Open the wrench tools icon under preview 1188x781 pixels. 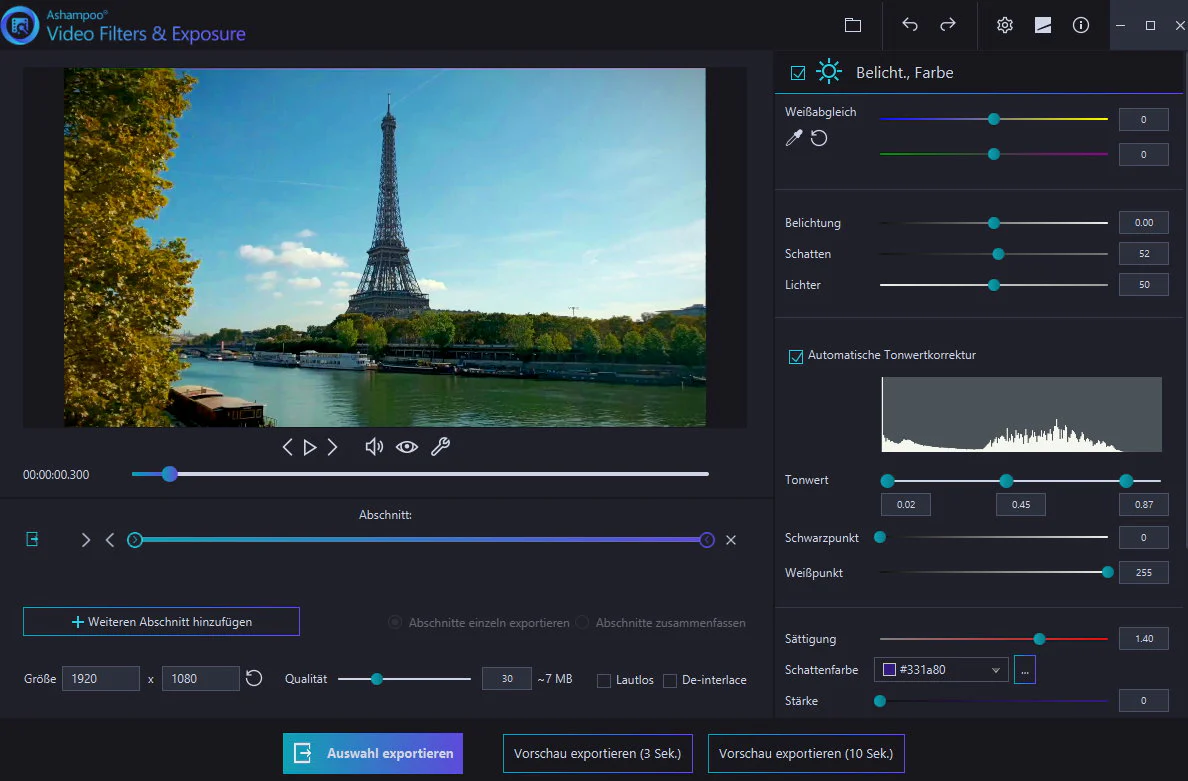440,447
